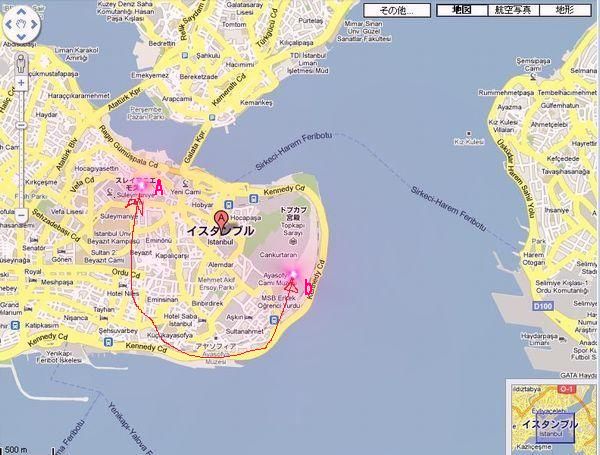600x455 pixels.
Task: Click the Binbirdirek label
Action: (x=207, y=303)
